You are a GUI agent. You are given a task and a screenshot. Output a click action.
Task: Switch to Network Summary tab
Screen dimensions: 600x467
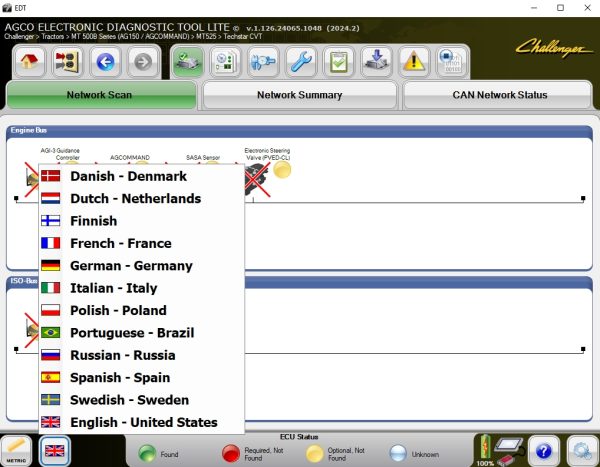(x=300, y=95)
